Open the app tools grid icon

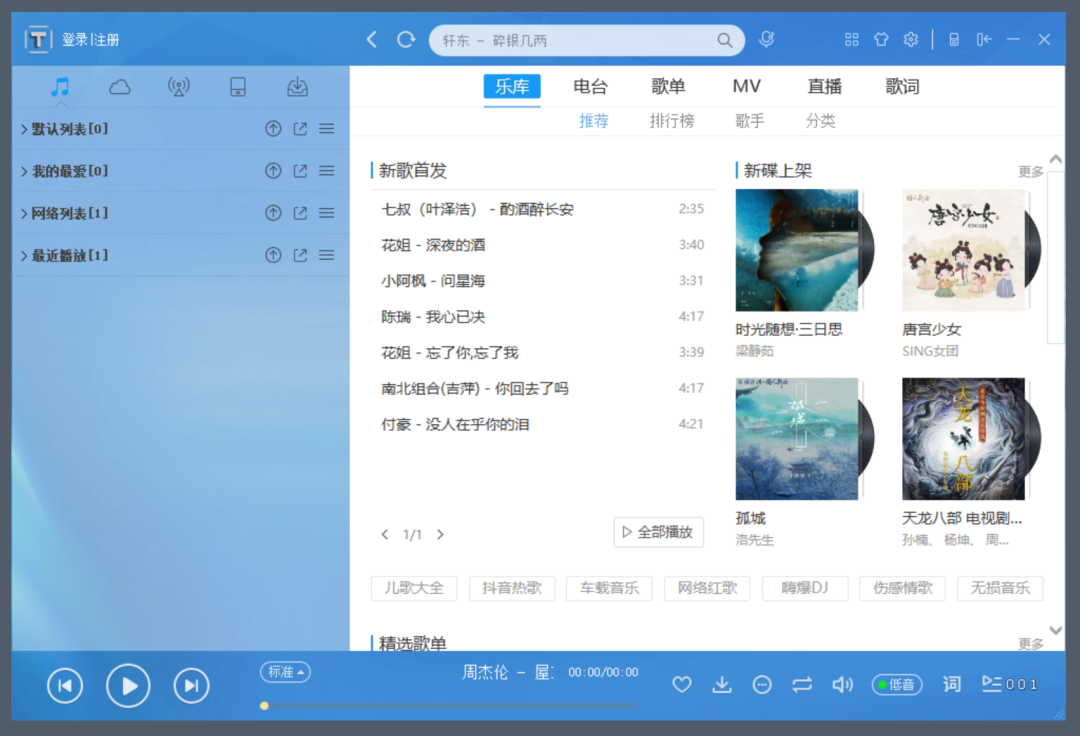(x=852, y=39)
